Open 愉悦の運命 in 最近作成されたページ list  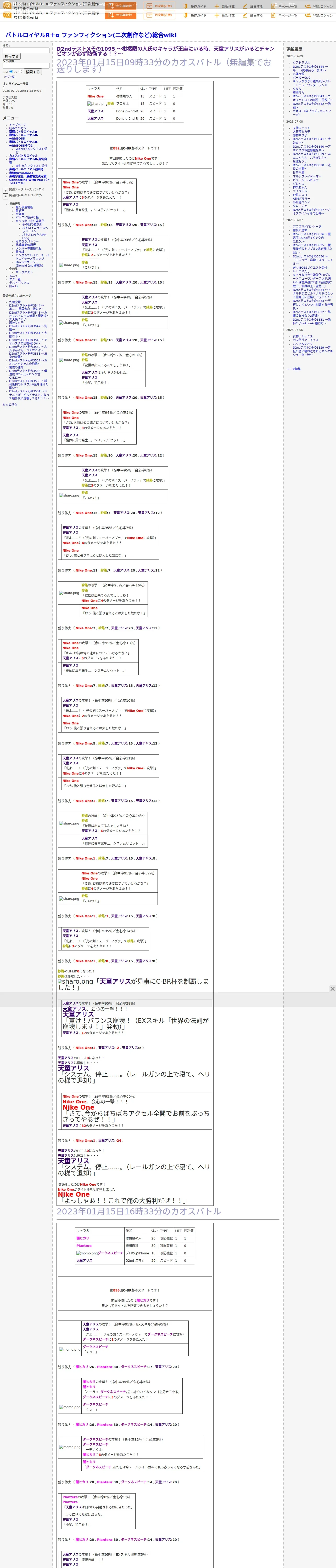(x=16, y=367)
